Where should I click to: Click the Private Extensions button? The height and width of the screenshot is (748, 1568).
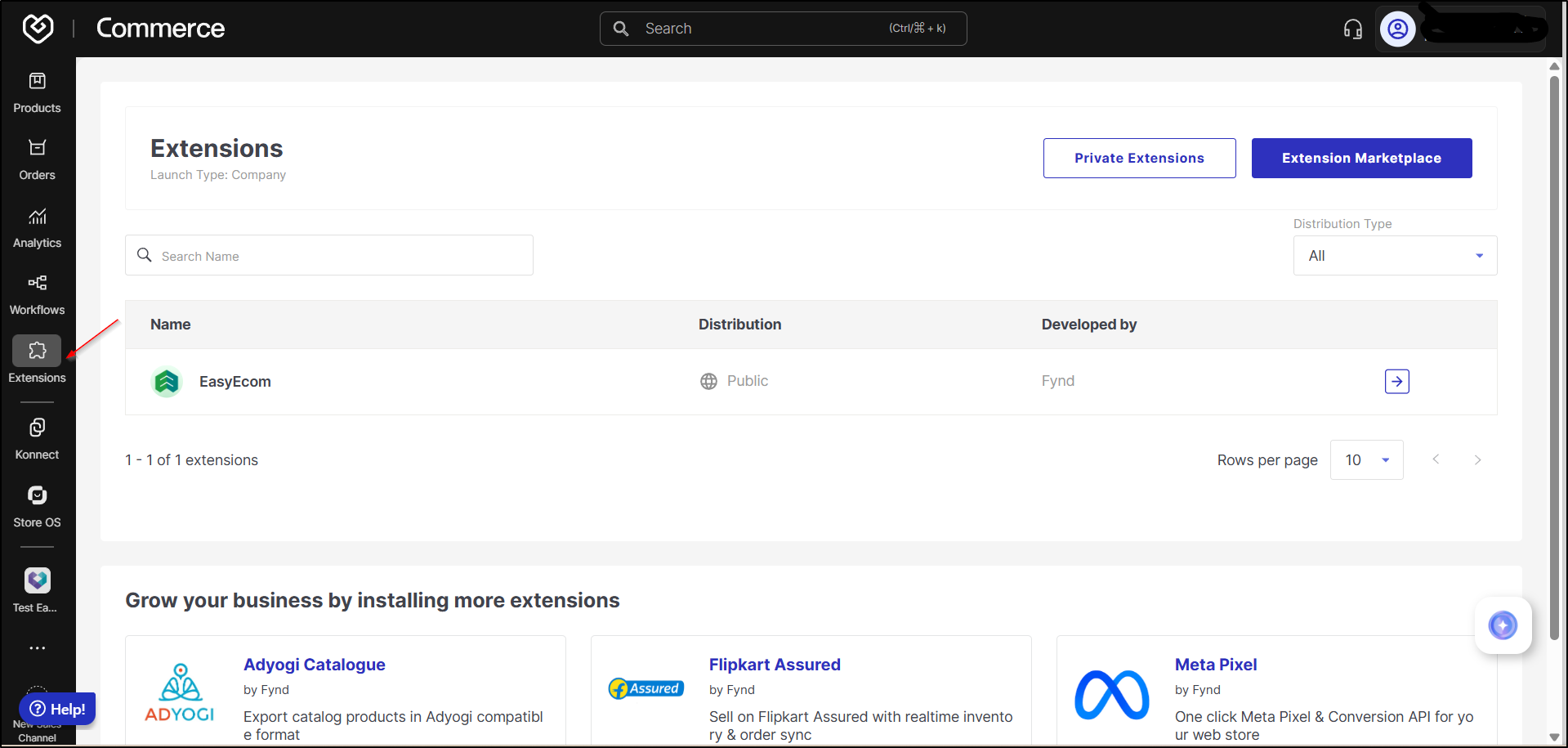pyautogui.click(x=1138, y=159)
